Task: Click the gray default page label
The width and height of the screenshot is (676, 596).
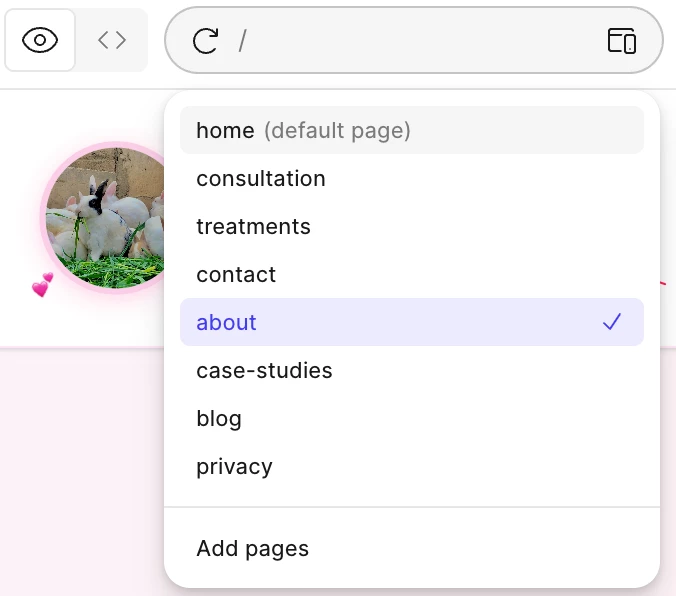Action: [x=337, y=130]
